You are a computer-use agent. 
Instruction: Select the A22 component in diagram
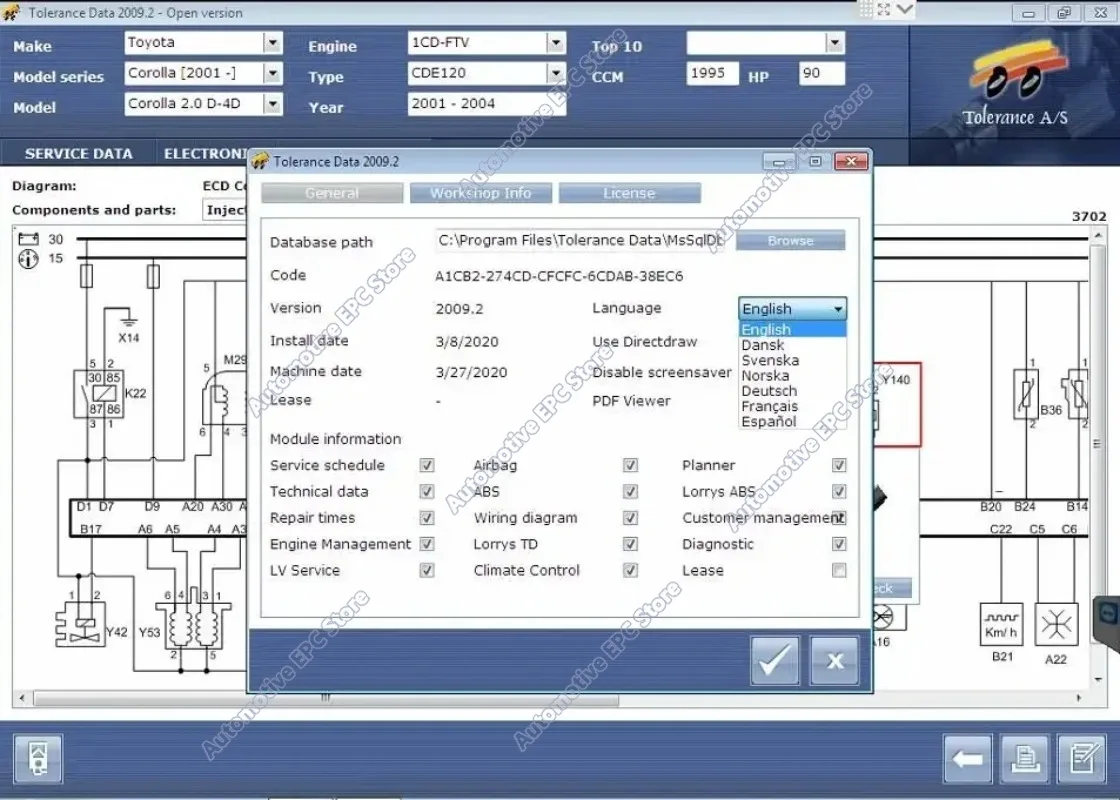(1056, 624)
